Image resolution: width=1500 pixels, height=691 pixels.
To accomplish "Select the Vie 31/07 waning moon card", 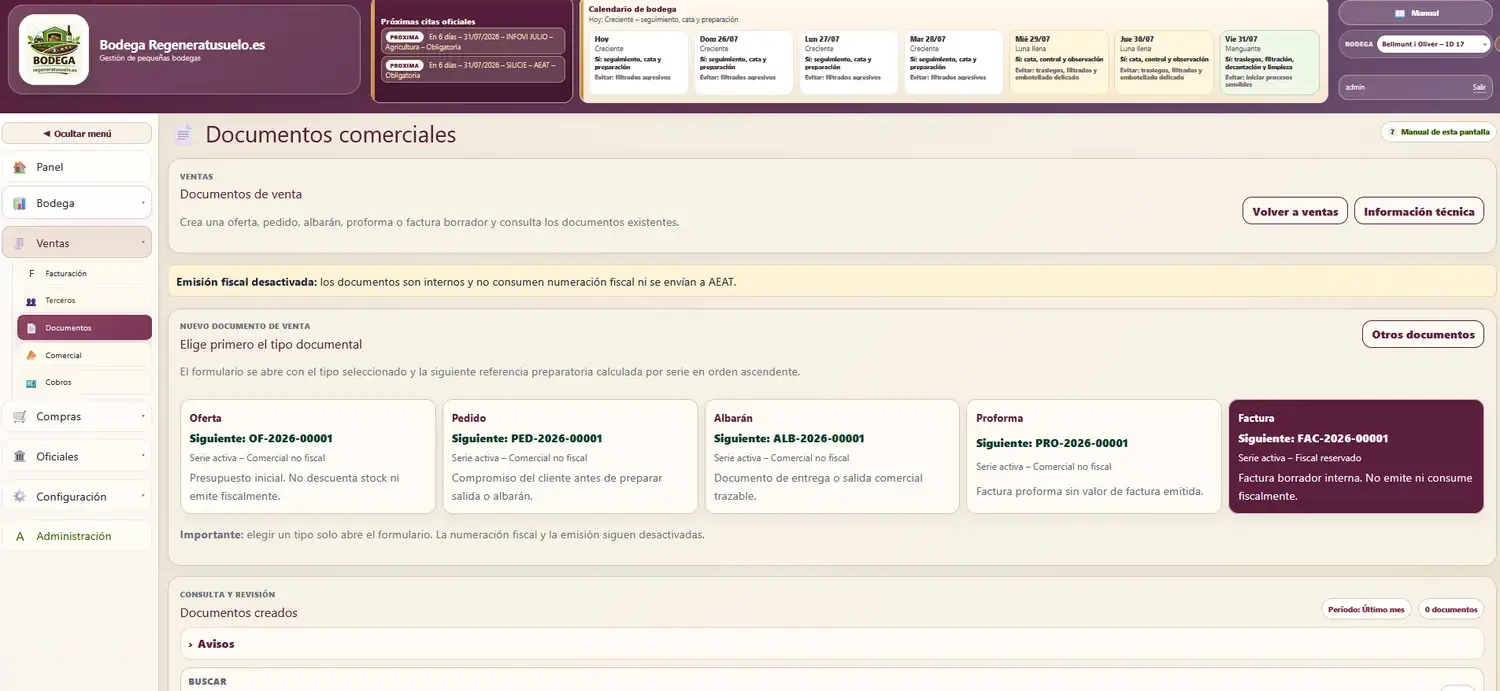I will (x=1269, y=62).
